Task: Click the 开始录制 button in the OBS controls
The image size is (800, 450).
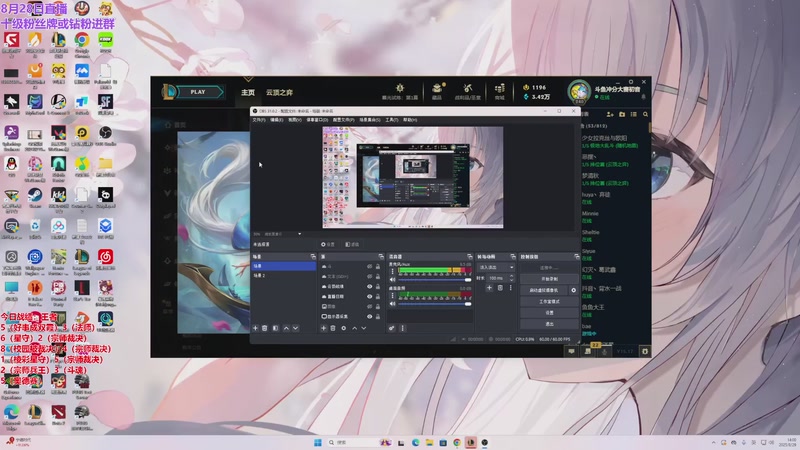Action: pyautogui.click(x=549, y=279)
